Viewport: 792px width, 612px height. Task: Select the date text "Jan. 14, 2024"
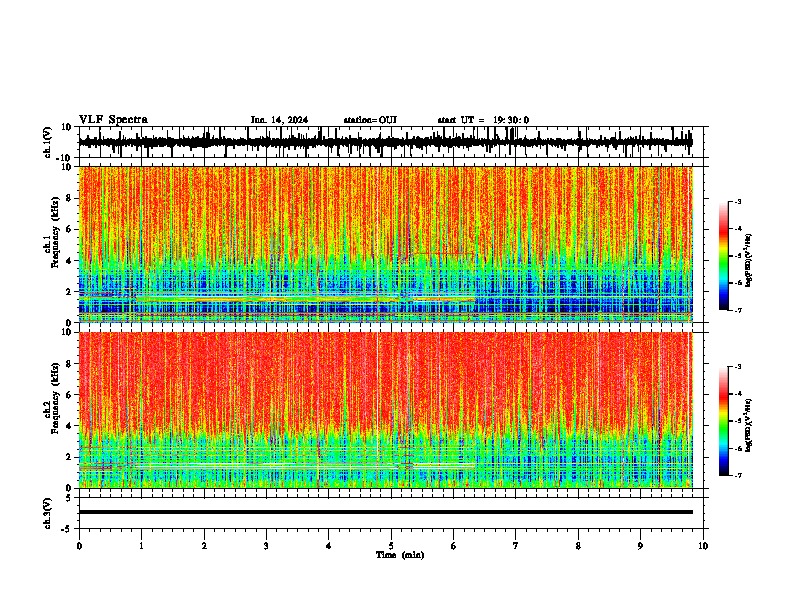(279, 120)
